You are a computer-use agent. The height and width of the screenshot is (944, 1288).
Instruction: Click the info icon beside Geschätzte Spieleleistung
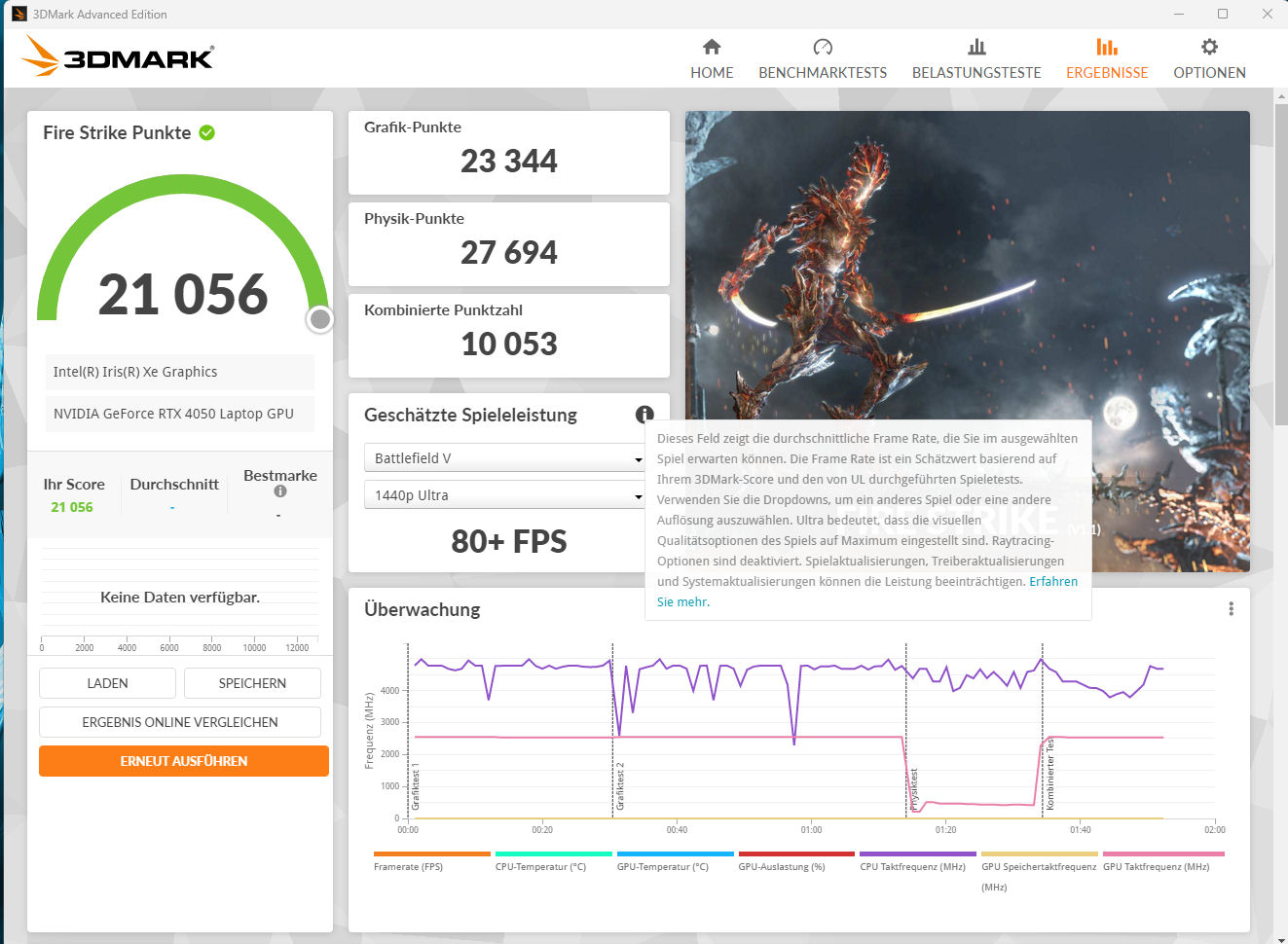coord(644,415)
